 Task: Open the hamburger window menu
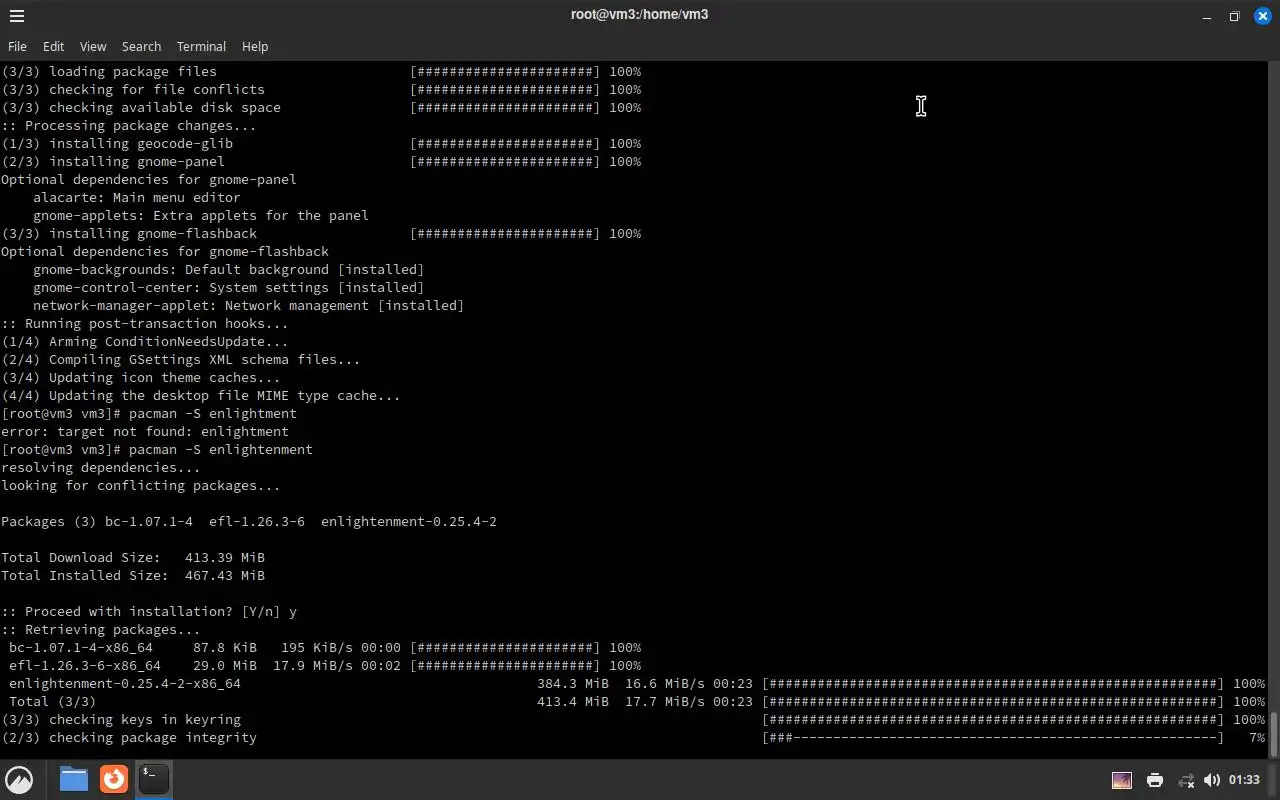click(16, 16)
